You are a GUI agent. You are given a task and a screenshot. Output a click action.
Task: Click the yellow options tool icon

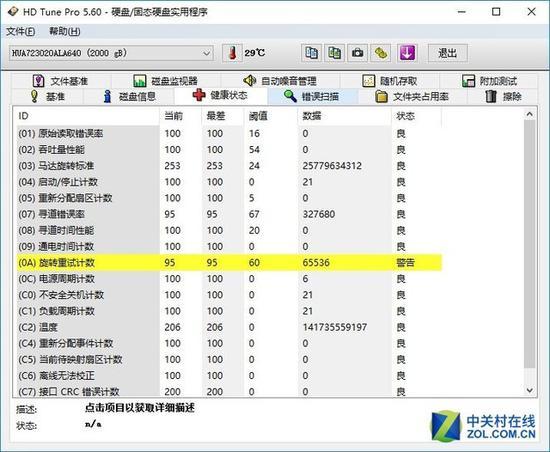pos(381,53)
